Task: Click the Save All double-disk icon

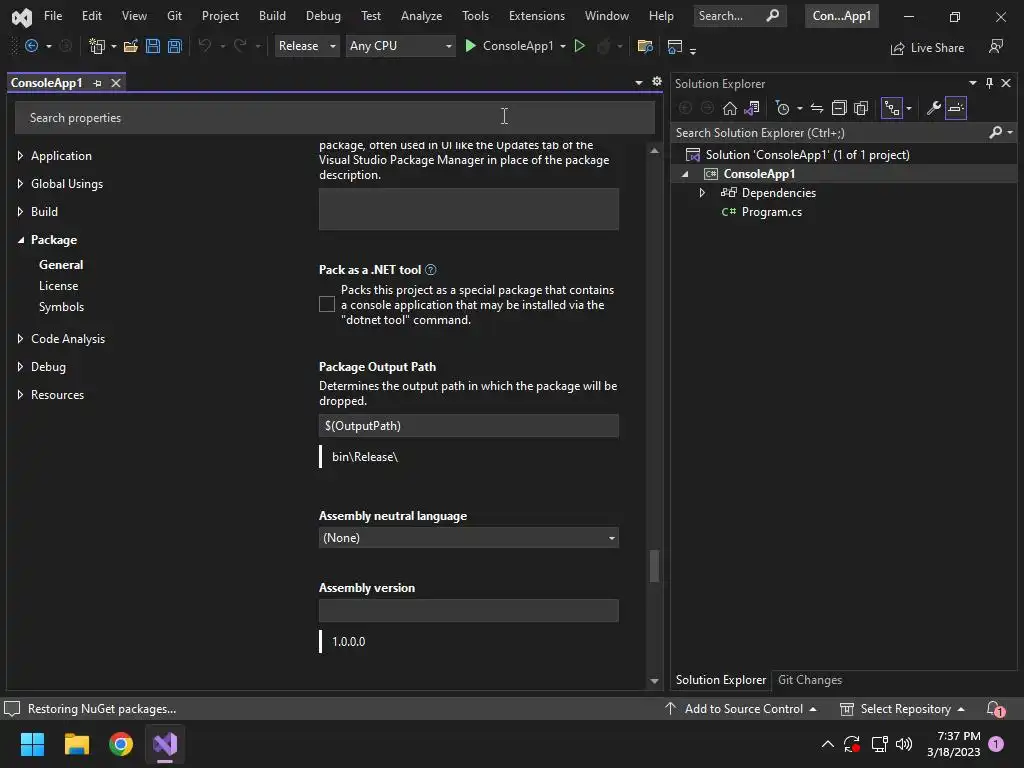Action: [x=174, y=46]
